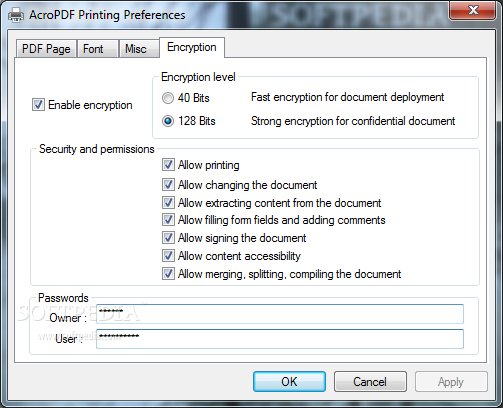Image resolution: width=503 pixels, height=408 pixels.
Task: Open the Misc tab
Action: [x=139, y=49]
